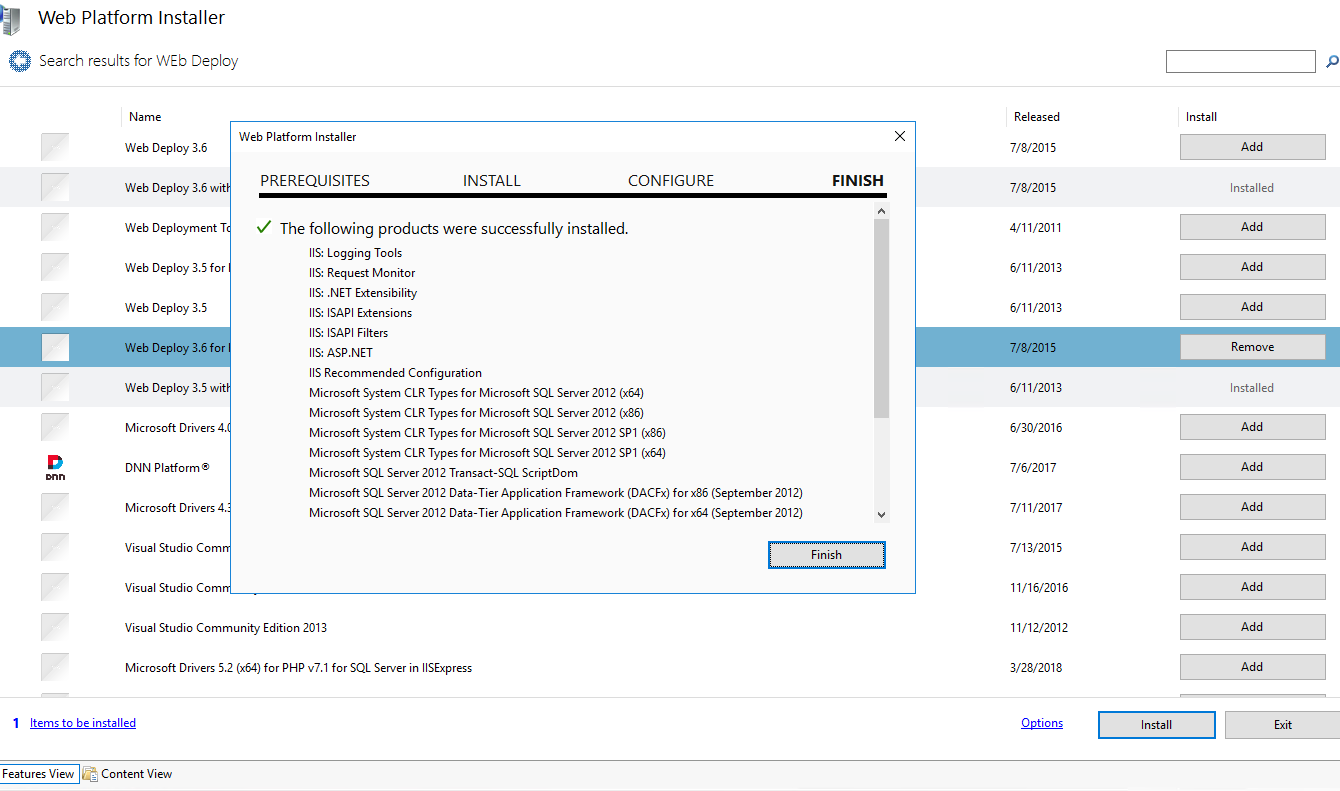
Task: Select 'IIS: ASP.NET' entry
Action: (x=341, y=353)
